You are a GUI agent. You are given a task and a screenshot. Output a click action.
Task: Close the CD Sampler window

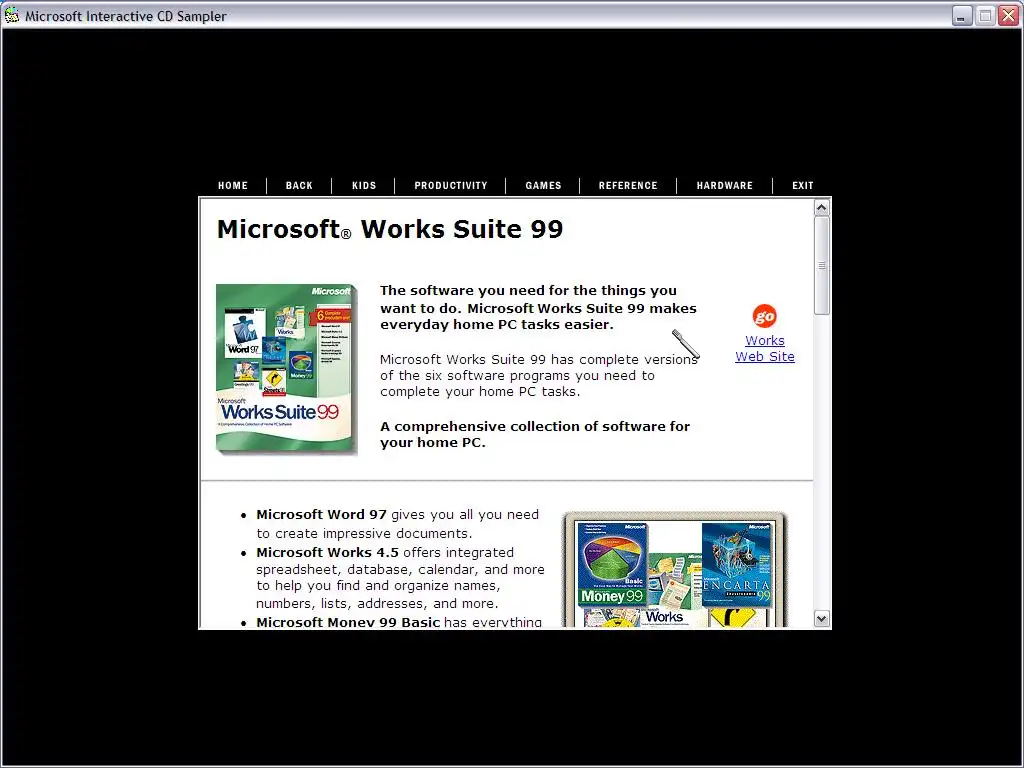coord(1008,16)
